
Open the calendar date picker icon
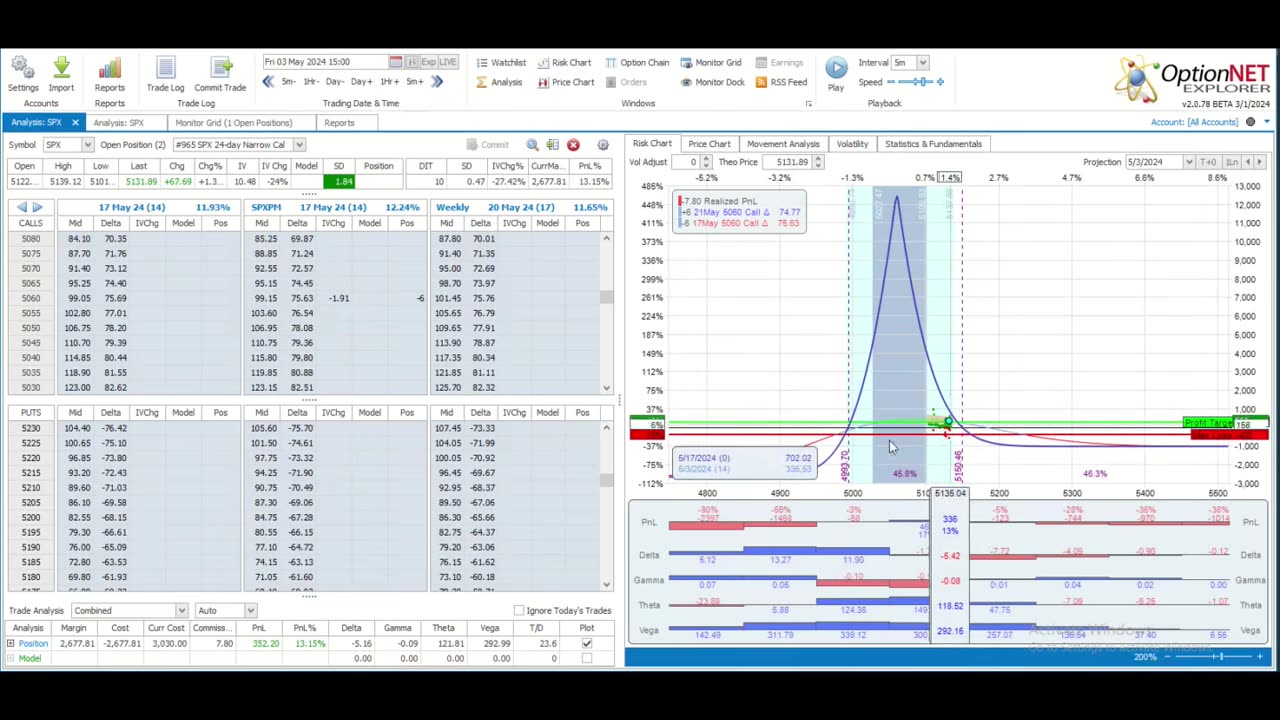coord(395,62)
